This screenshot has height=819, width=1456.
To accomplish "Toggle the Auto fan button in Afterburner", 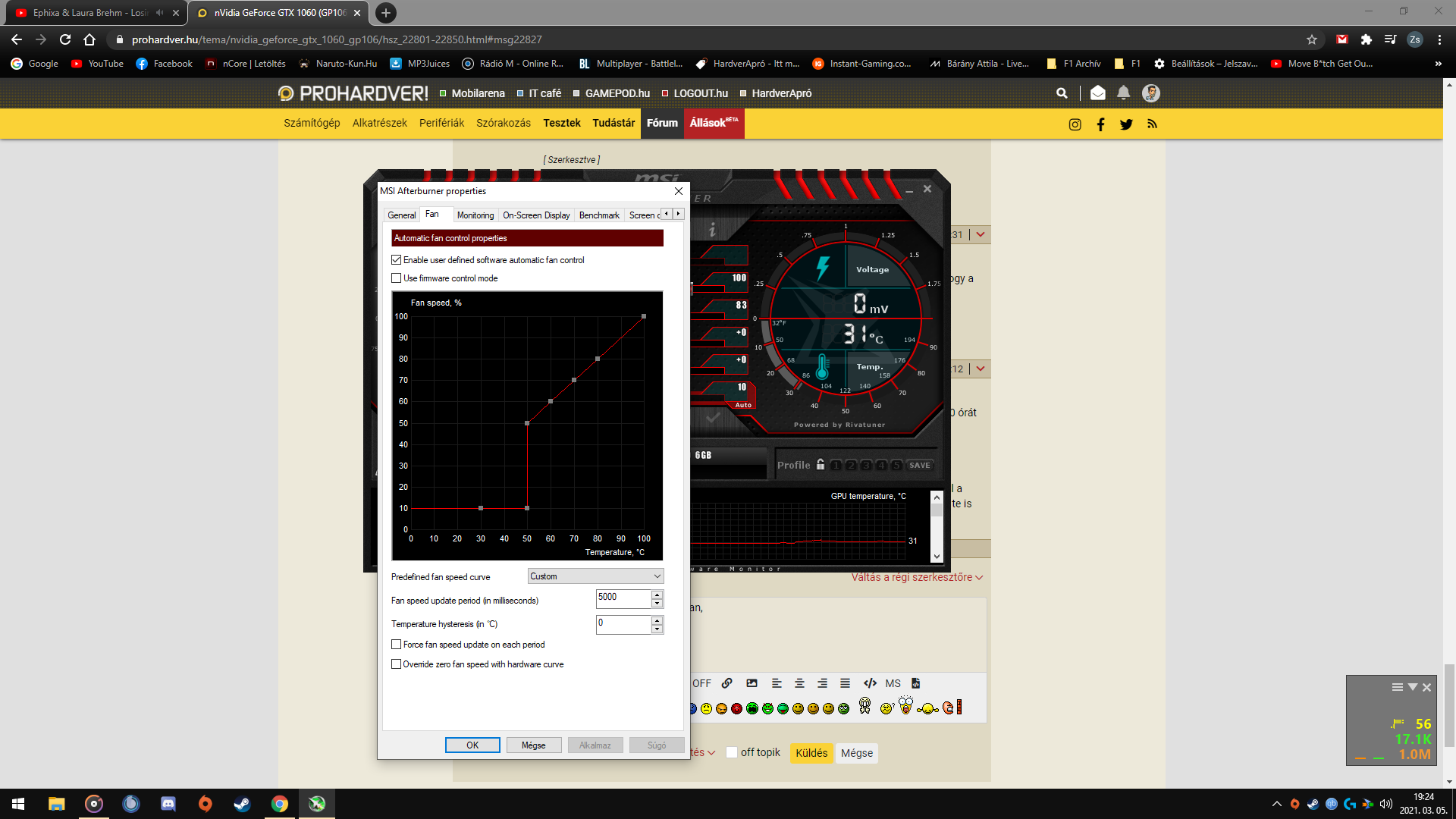I will click(x=743, y=405).
